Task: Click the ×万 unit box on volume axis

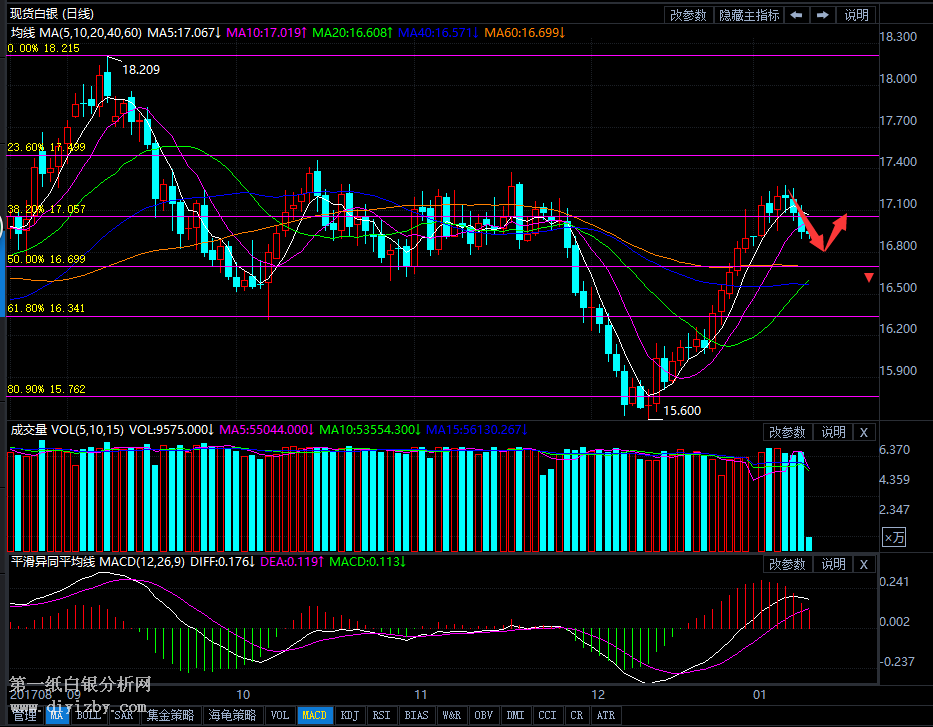Action: 894,538
